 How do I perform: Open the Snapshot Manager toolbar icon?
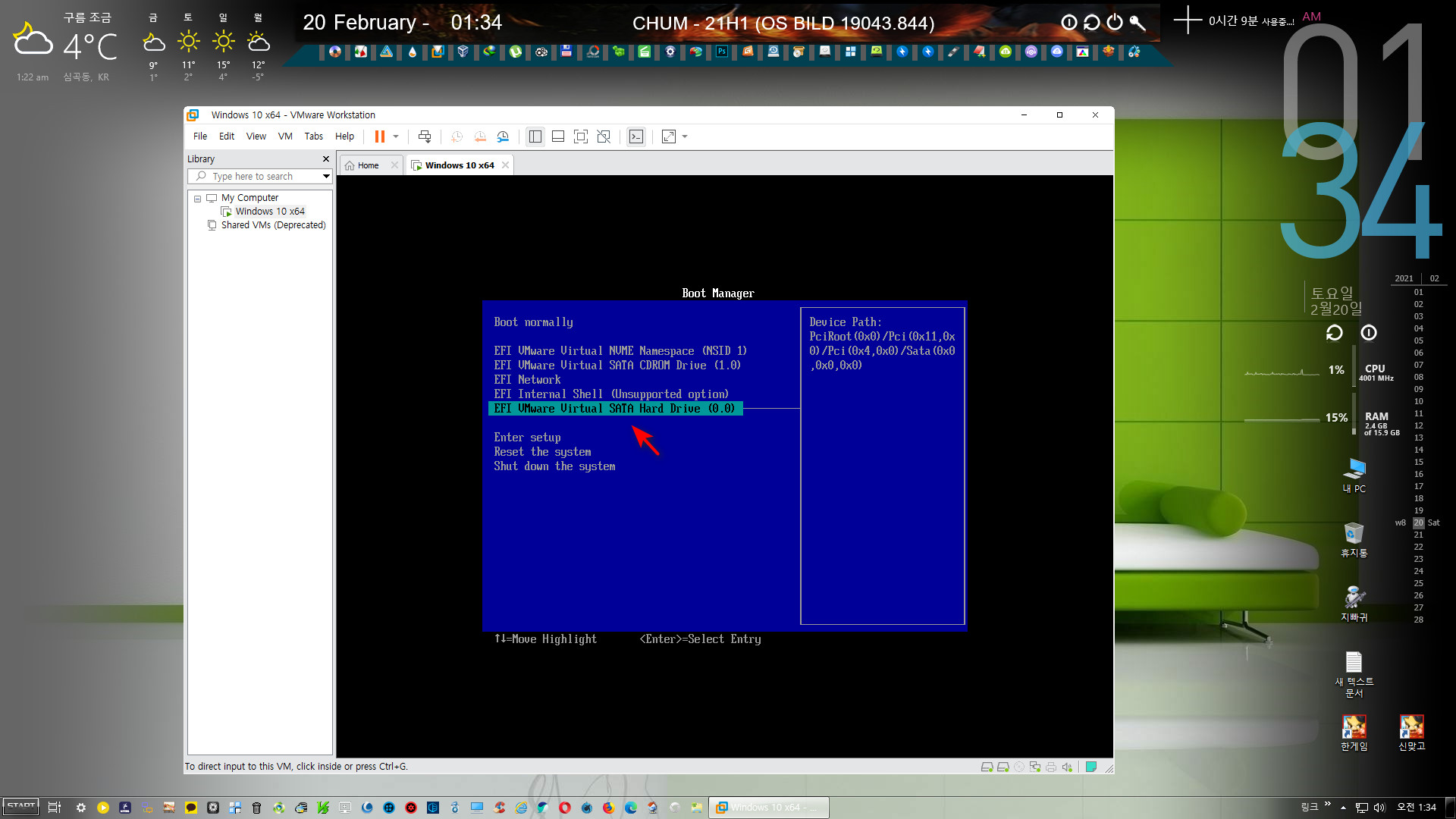tap(503, 136)
